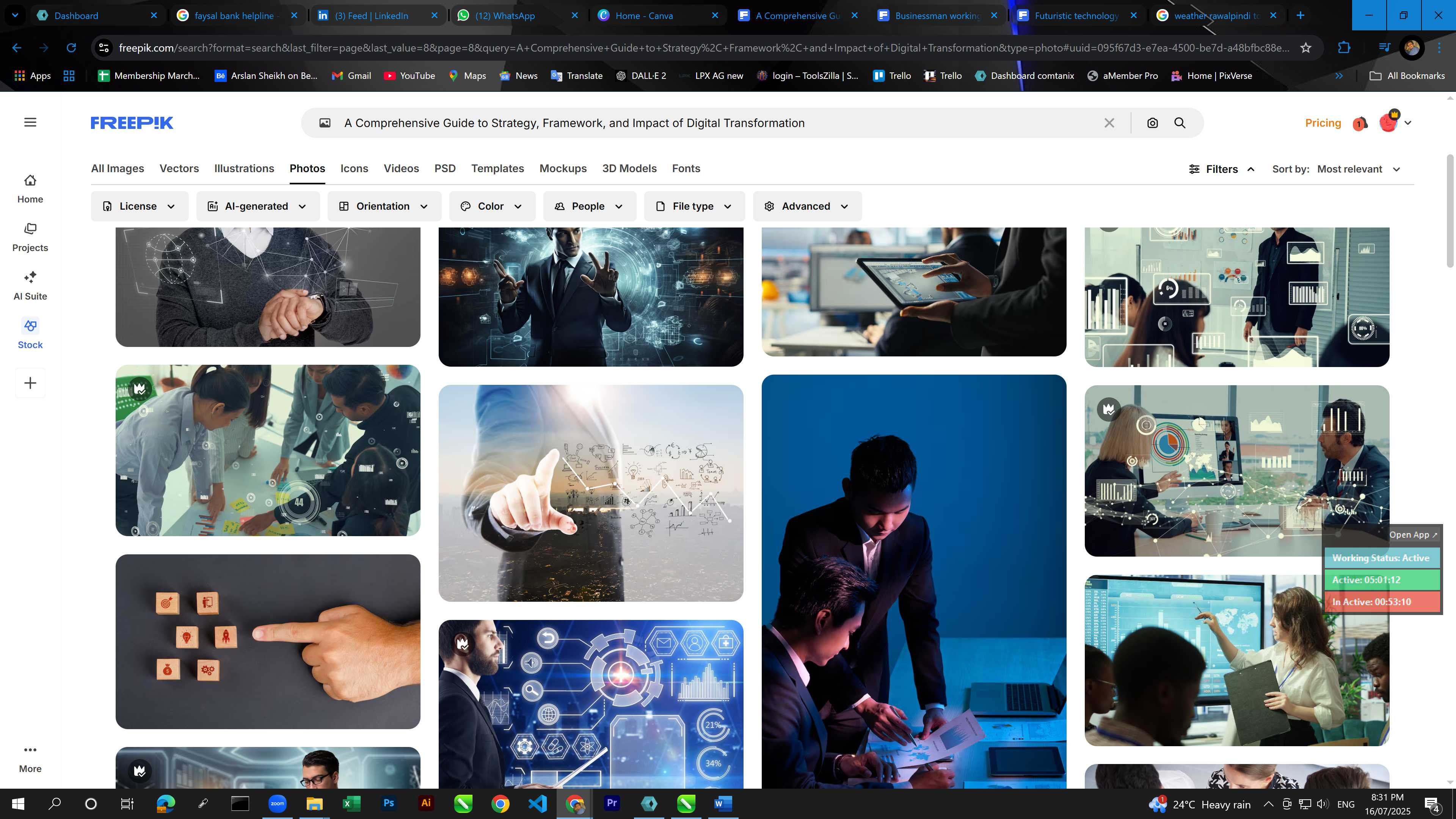1456x819 pixels.
Task: Expand the File type filter dropdown
Action: pos(694,206)
